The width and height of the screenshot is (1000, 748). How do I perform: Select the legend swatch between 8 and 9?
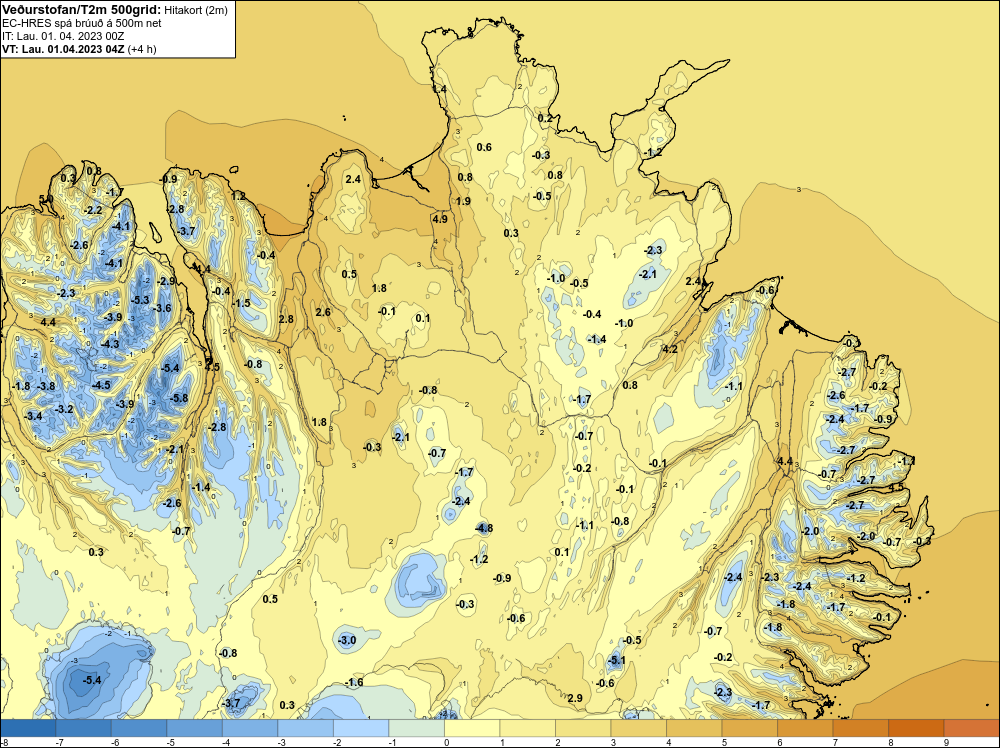916,728
